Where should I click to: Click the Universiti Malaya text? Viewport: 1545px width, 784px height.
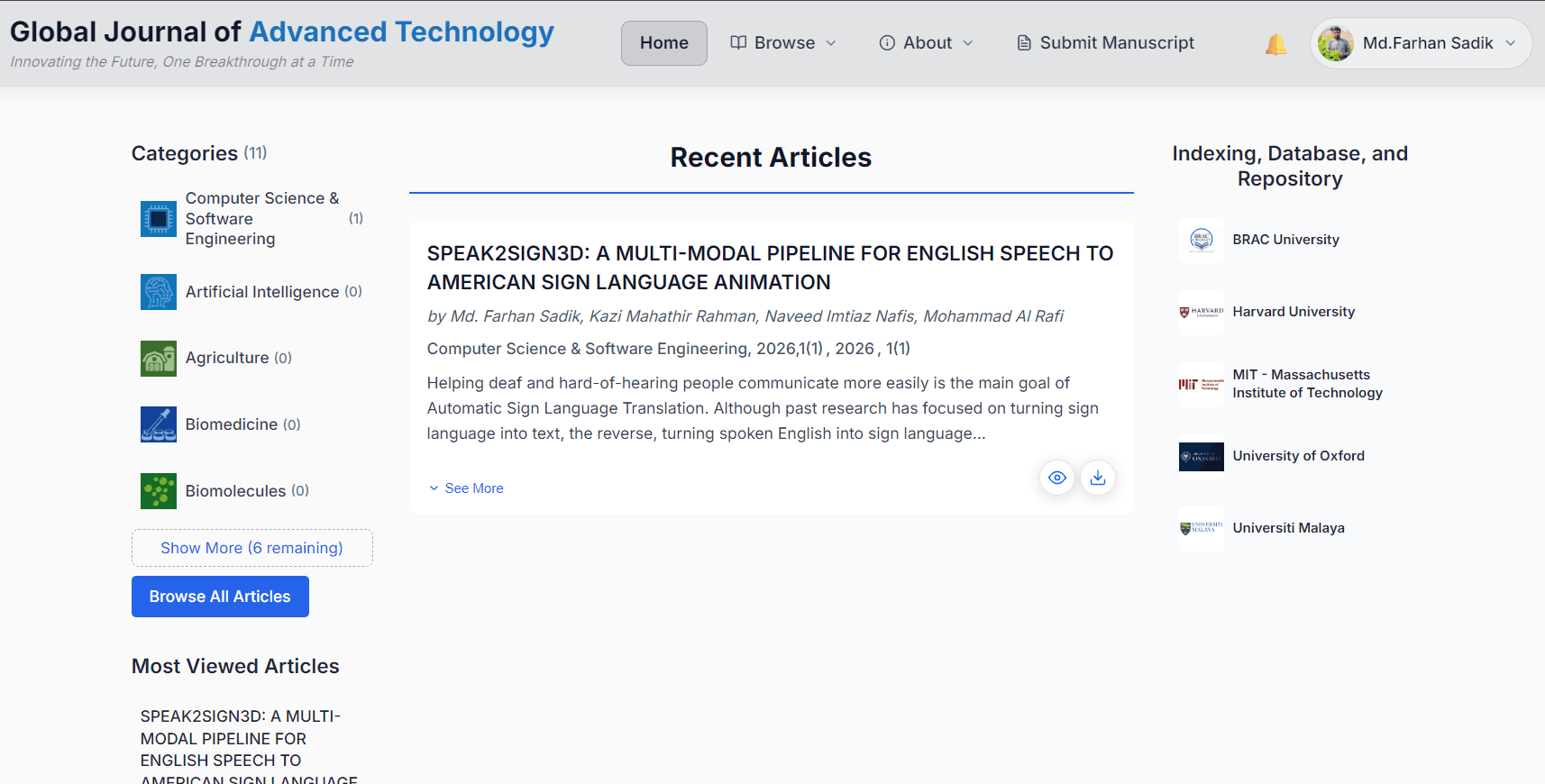click(x=1289, y=528)
